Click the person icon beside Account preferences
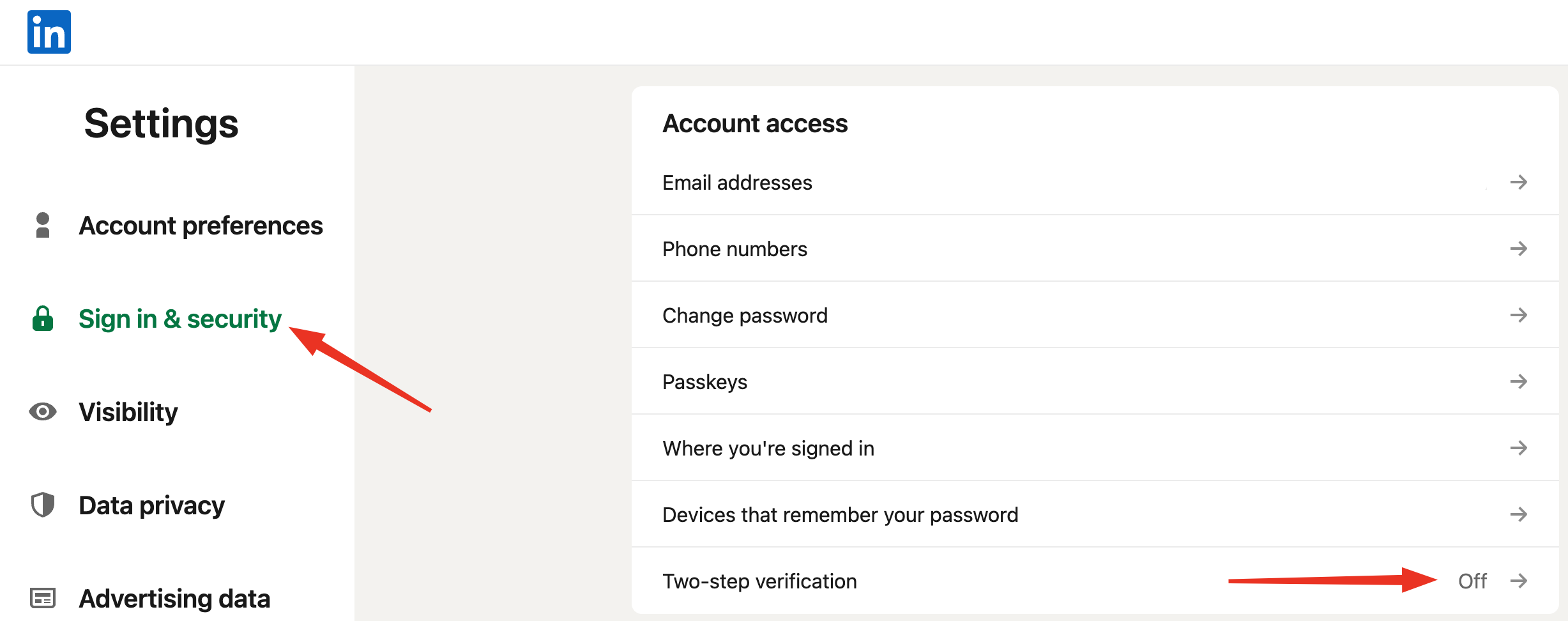This screenshot has width=1568, height=621. [x=43, y=225]
